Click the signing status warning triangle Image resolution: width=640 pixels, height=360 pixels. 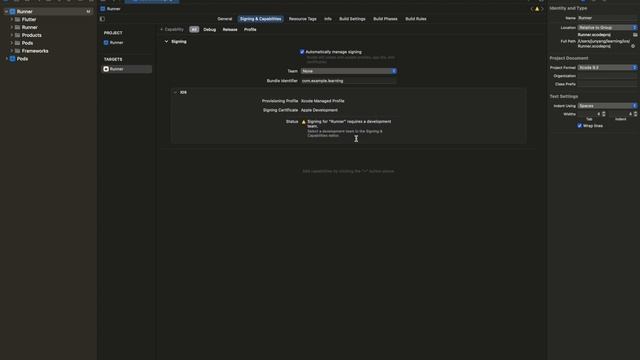(x=303, y=122)
